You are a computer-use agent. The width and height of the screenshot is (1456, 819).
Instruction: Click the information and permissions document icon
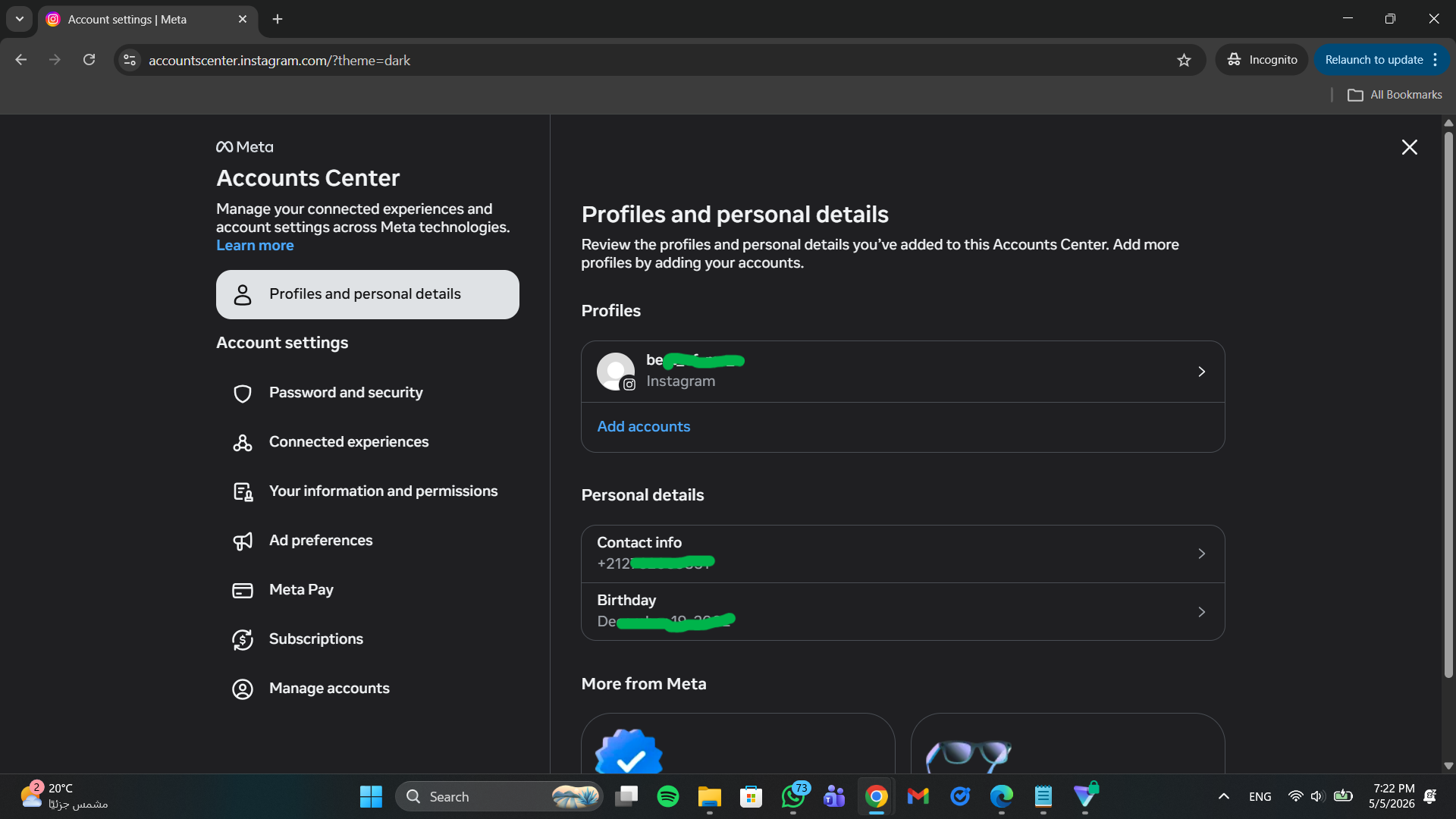243,492
